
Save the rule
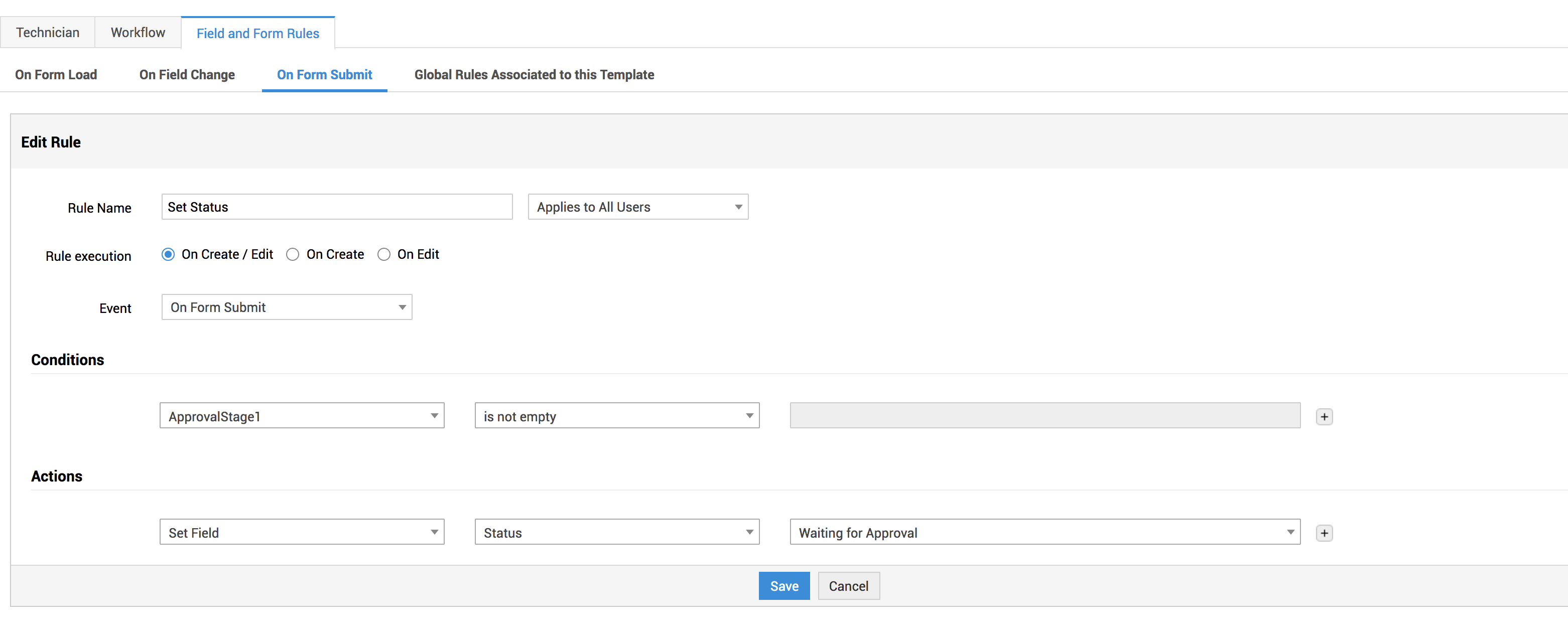coord(783,586)
